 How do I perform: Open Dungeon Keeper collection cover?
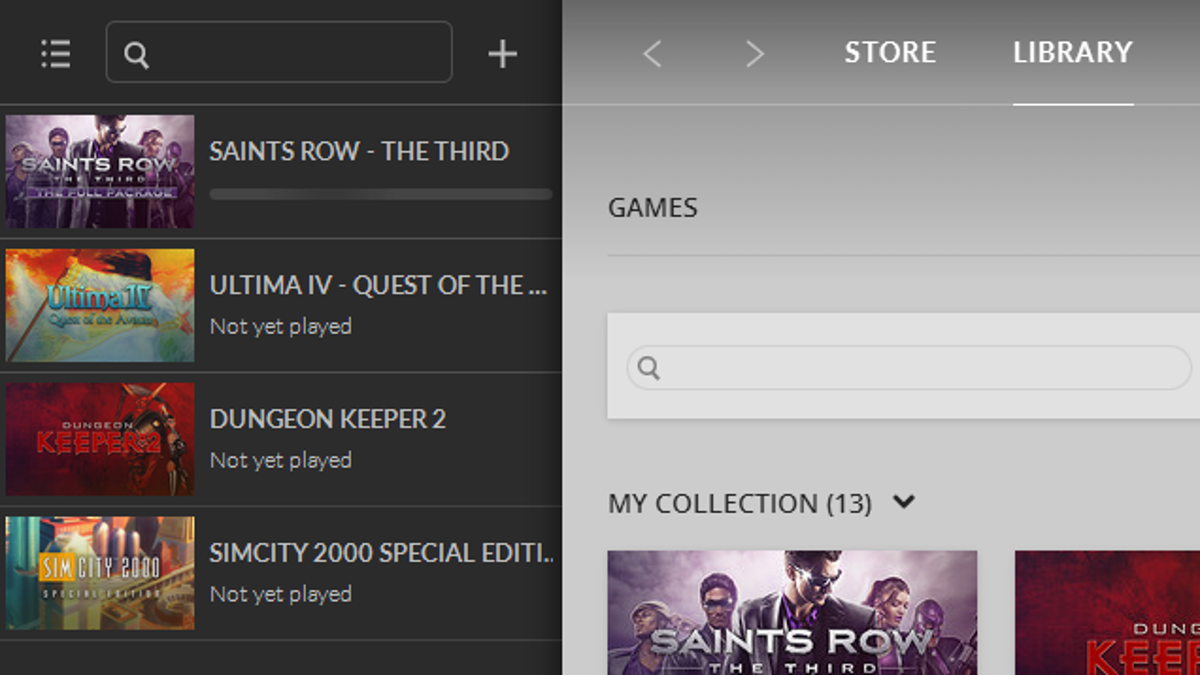pos(1107,612)
